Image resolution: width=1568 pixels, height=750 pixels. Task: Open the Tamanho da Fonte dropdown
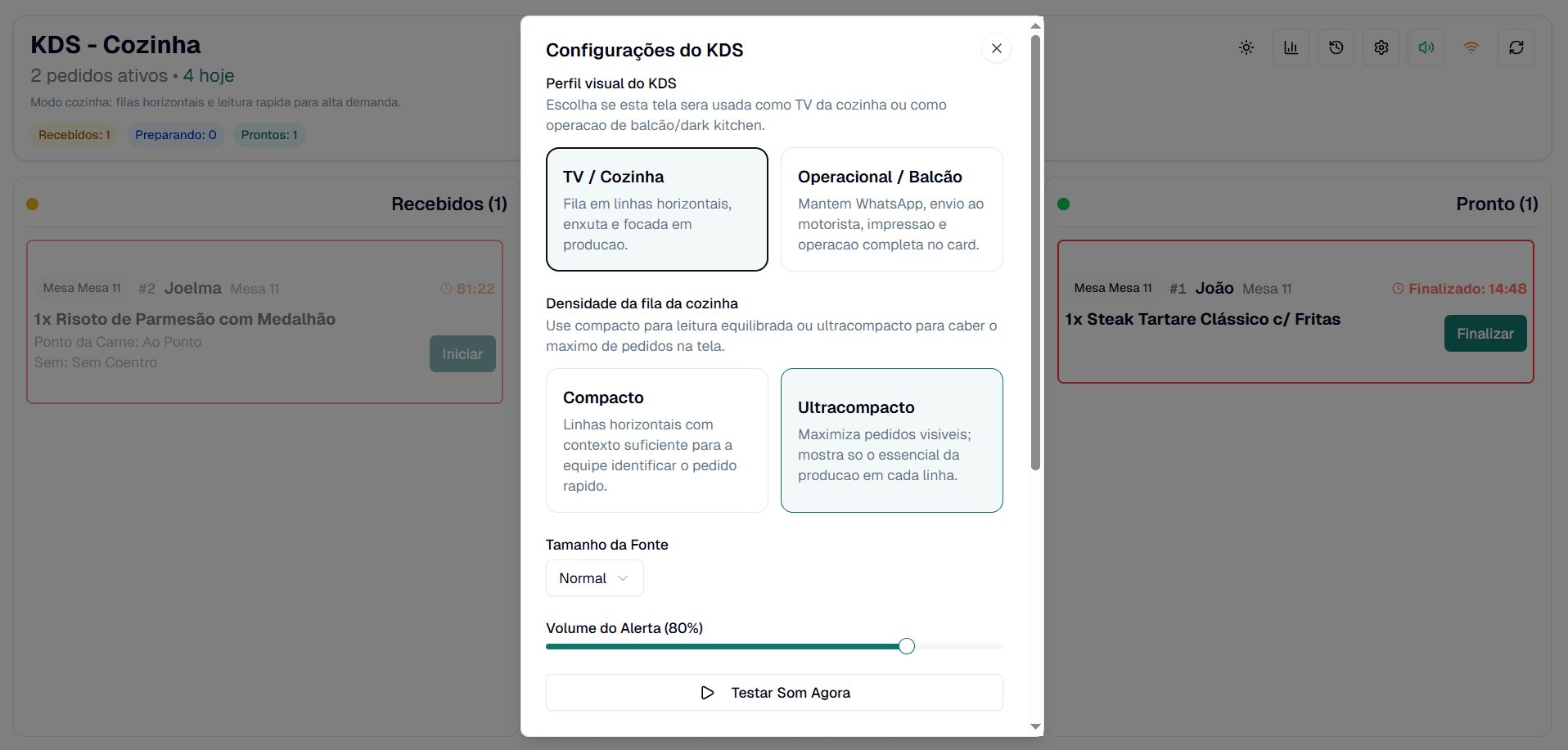[x=594, y=578]
